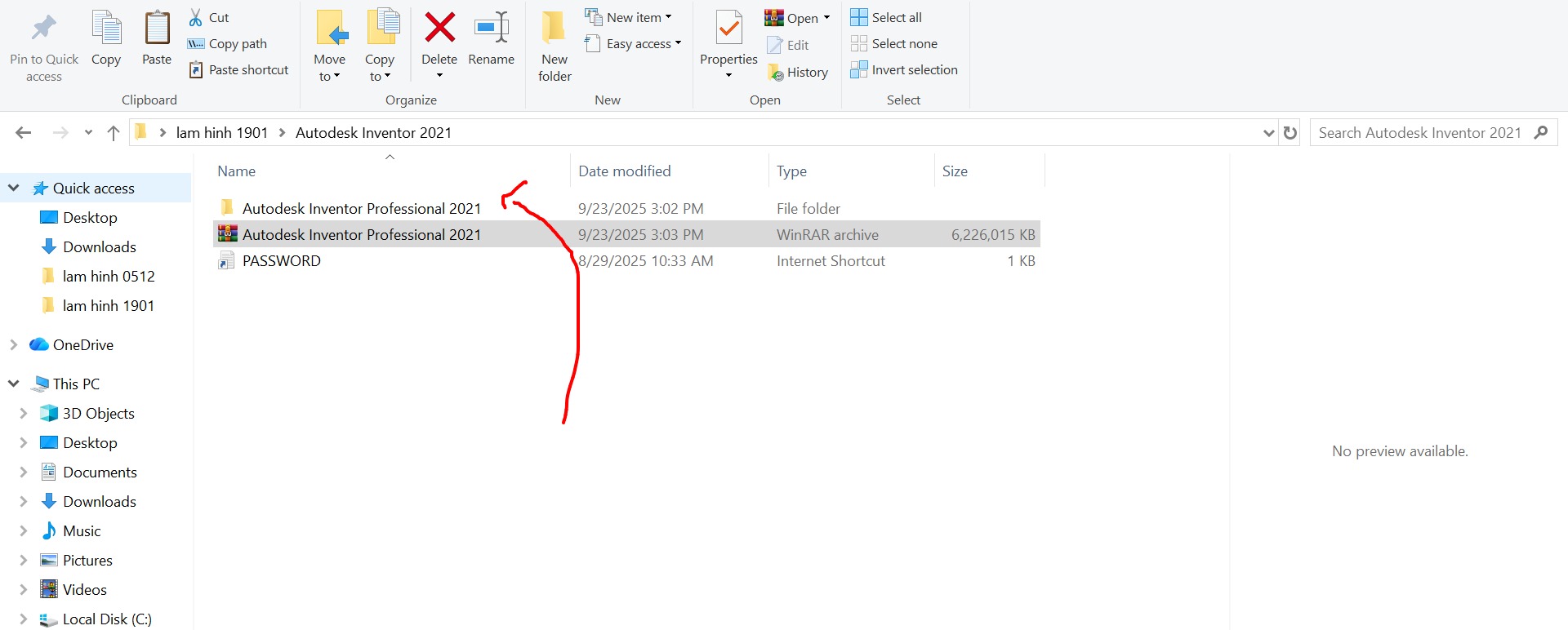This screenshot has width=1568, height=630.
Task: Collapse the This PC tree node
Action: click(14, 384)
